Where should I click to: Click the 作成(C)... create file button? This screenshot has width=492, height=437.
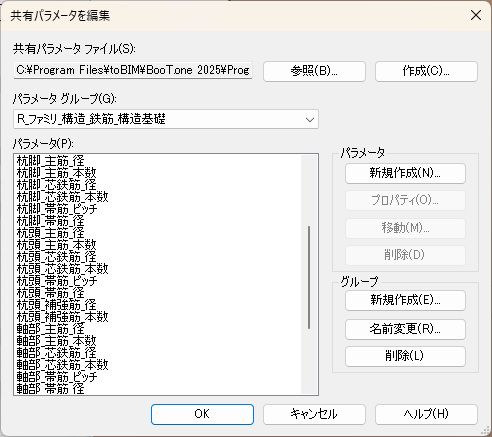pos(426,71)
